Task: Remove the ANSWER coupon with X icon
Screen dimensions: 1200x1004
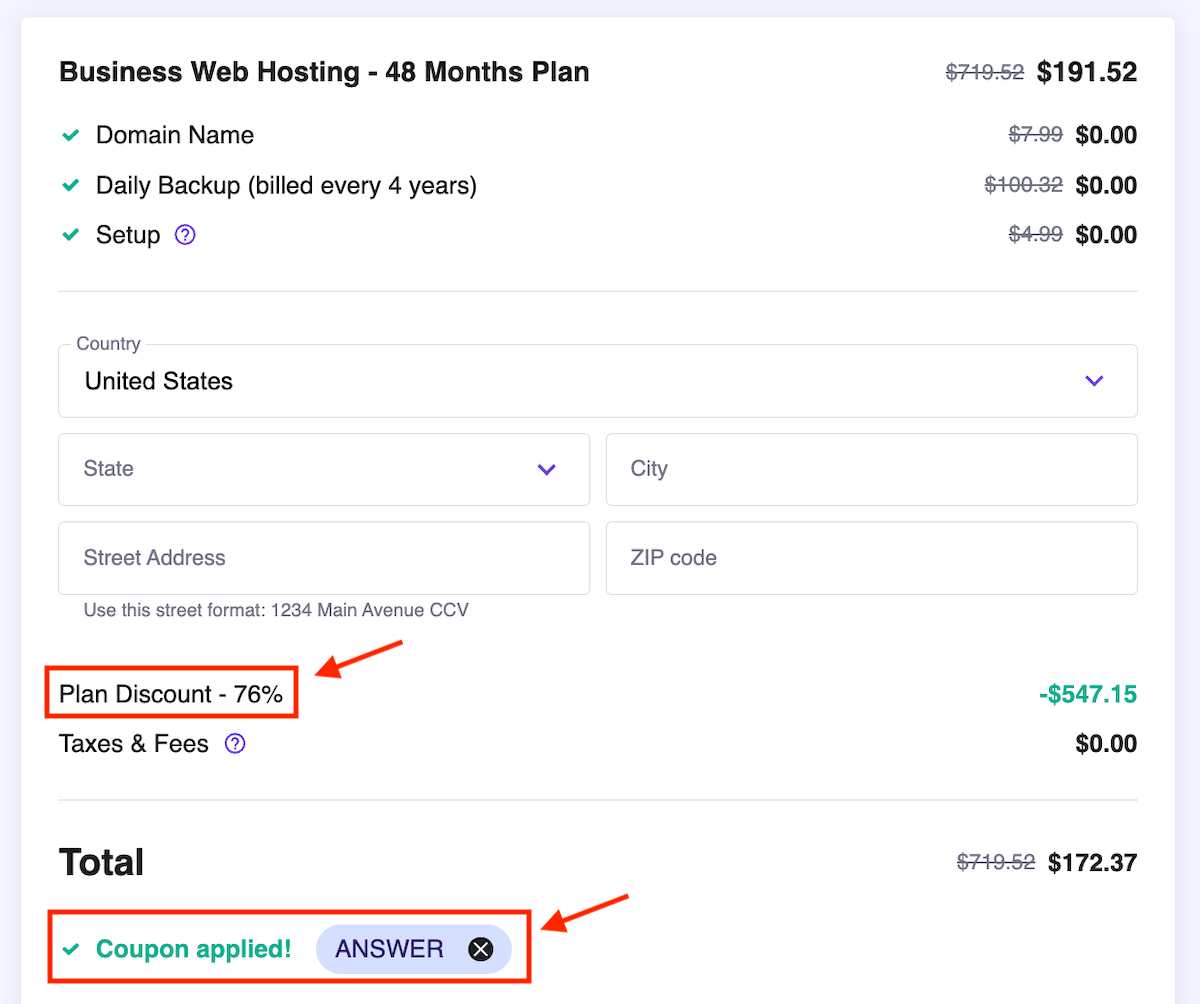Action: pyautogui.click(x=481, y=949)
